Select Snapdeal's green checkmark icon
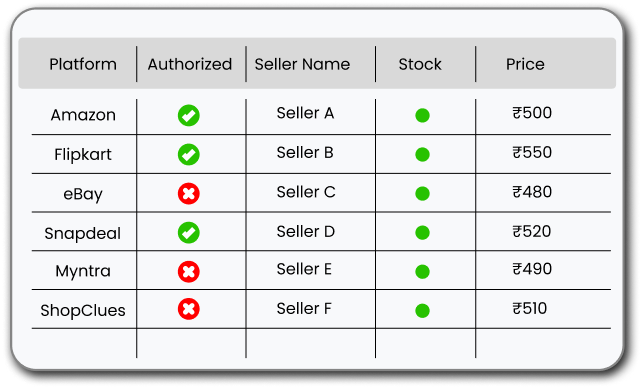The height and width of the screenshot is (387, 640). (x=189, y=233)
